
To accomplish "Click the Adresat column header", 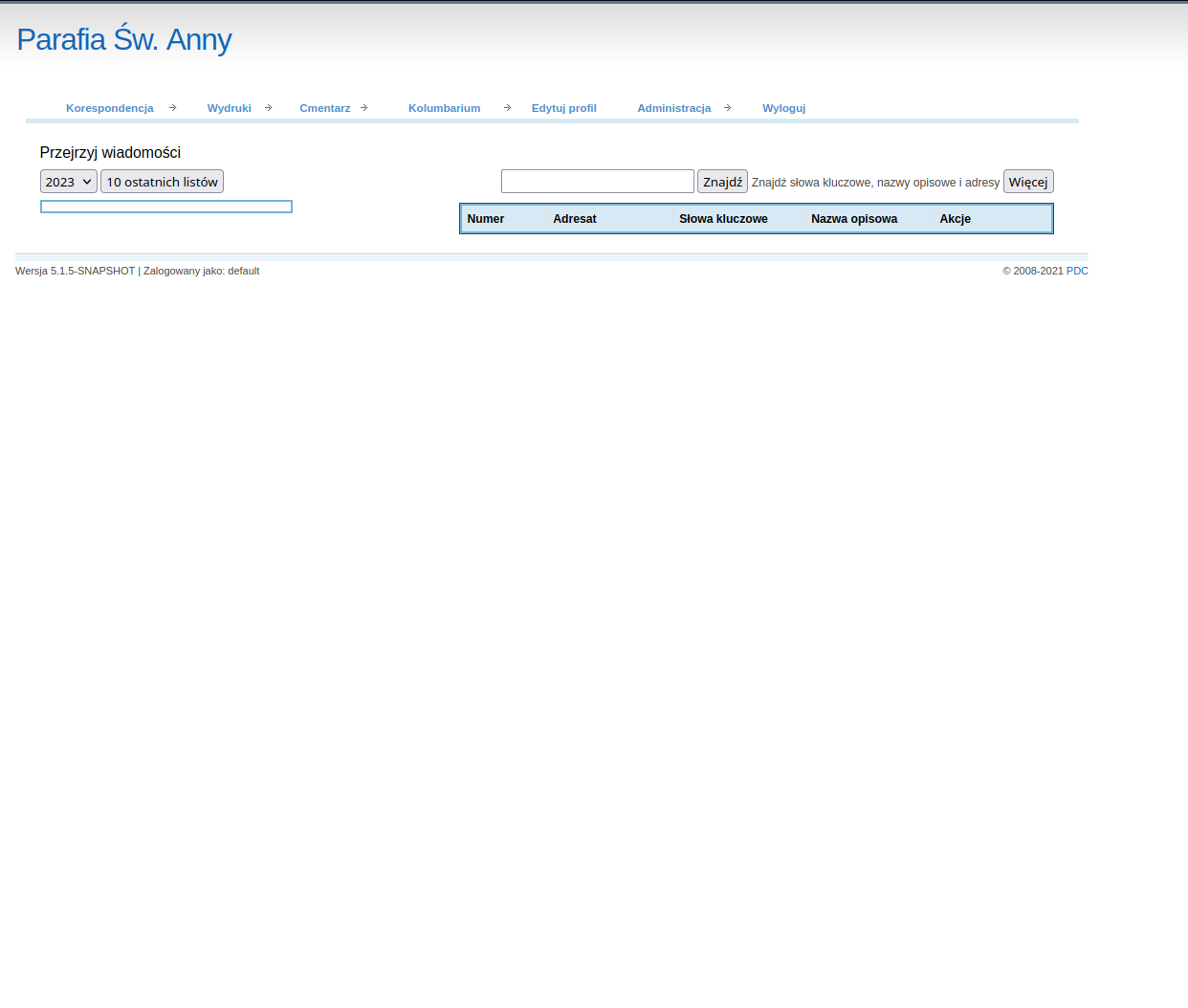I will point(575,219).
